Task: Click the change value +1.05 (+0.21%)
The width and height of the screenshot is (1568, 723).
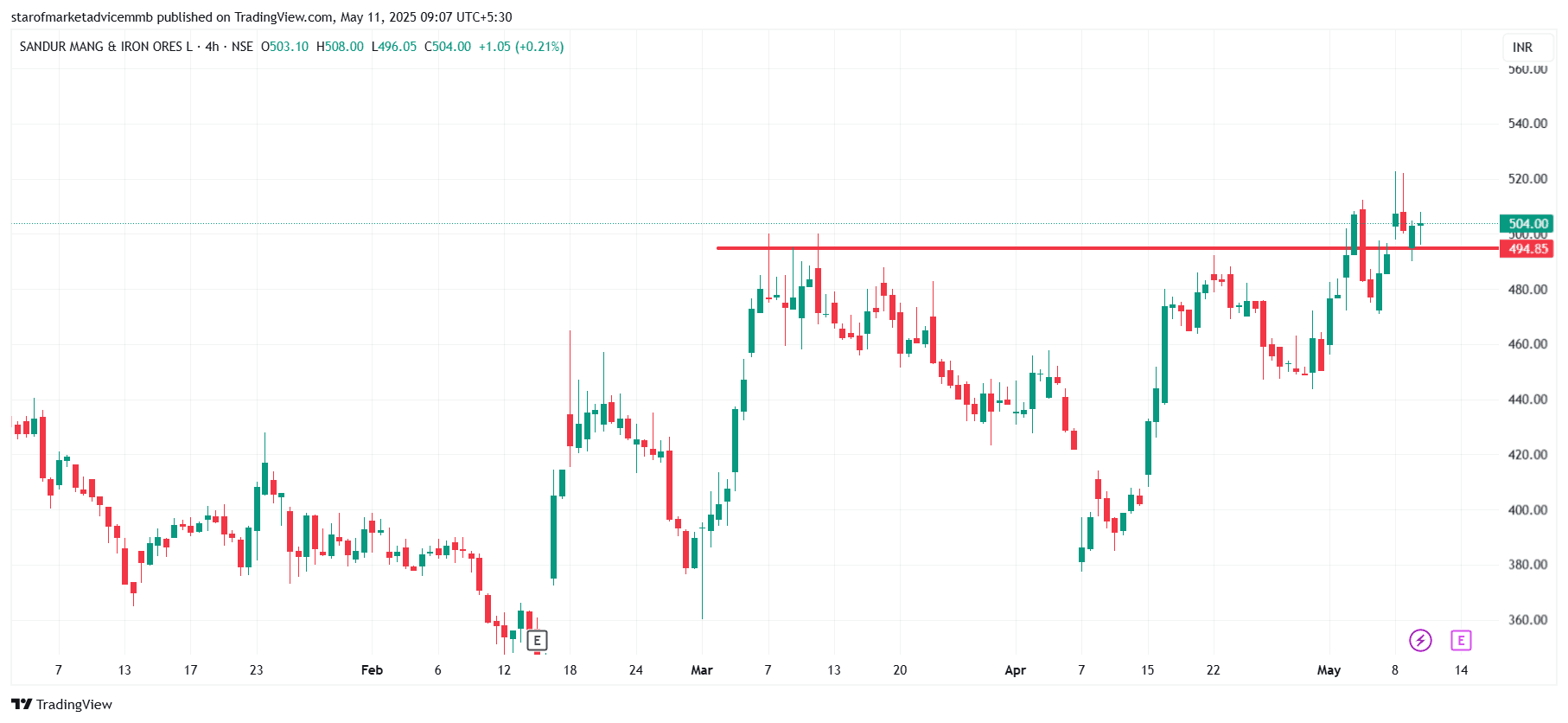Action: click(x=521, y=47)
